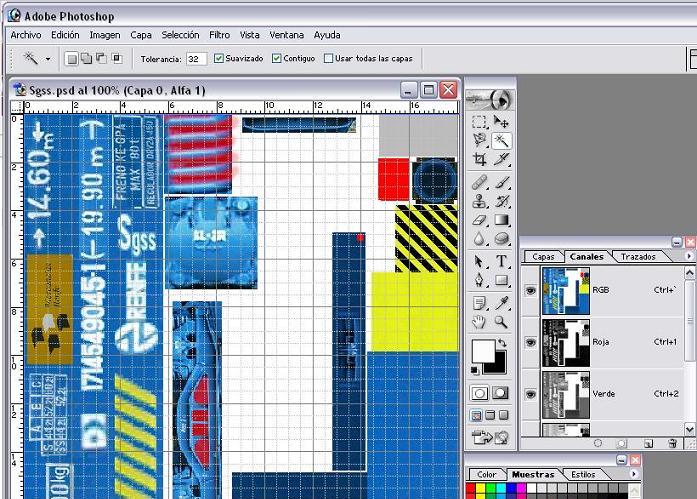Open the tool preset picker dropdown arrow

click(47, 59)
